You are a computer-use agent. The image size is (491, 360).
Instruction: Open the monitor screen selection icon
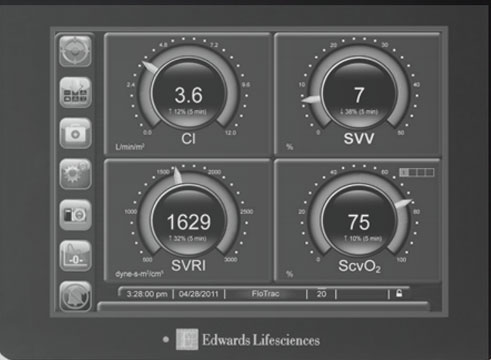(x=75, y=92)
